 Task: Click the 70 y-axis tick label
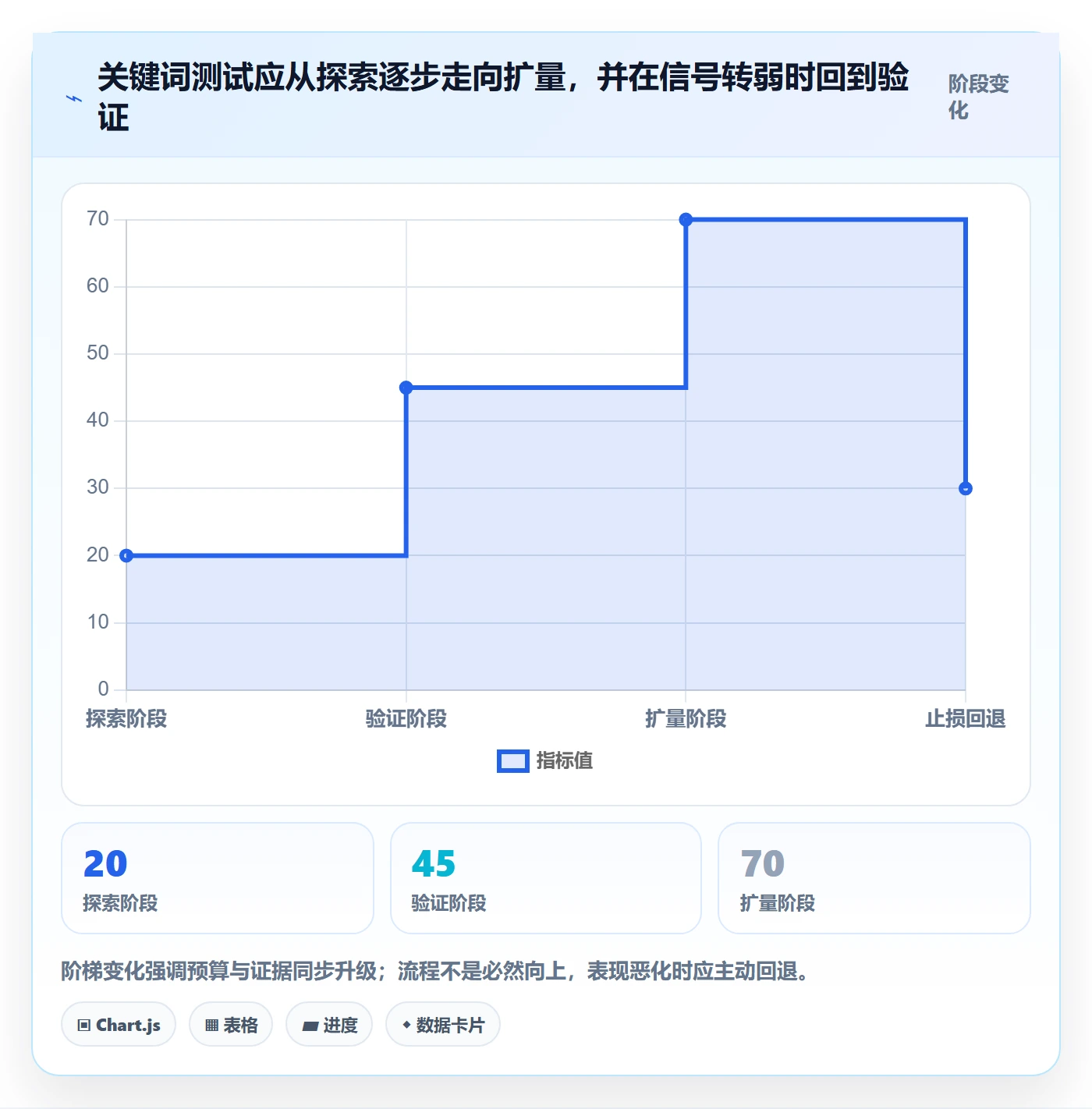(x=97, y=218)
